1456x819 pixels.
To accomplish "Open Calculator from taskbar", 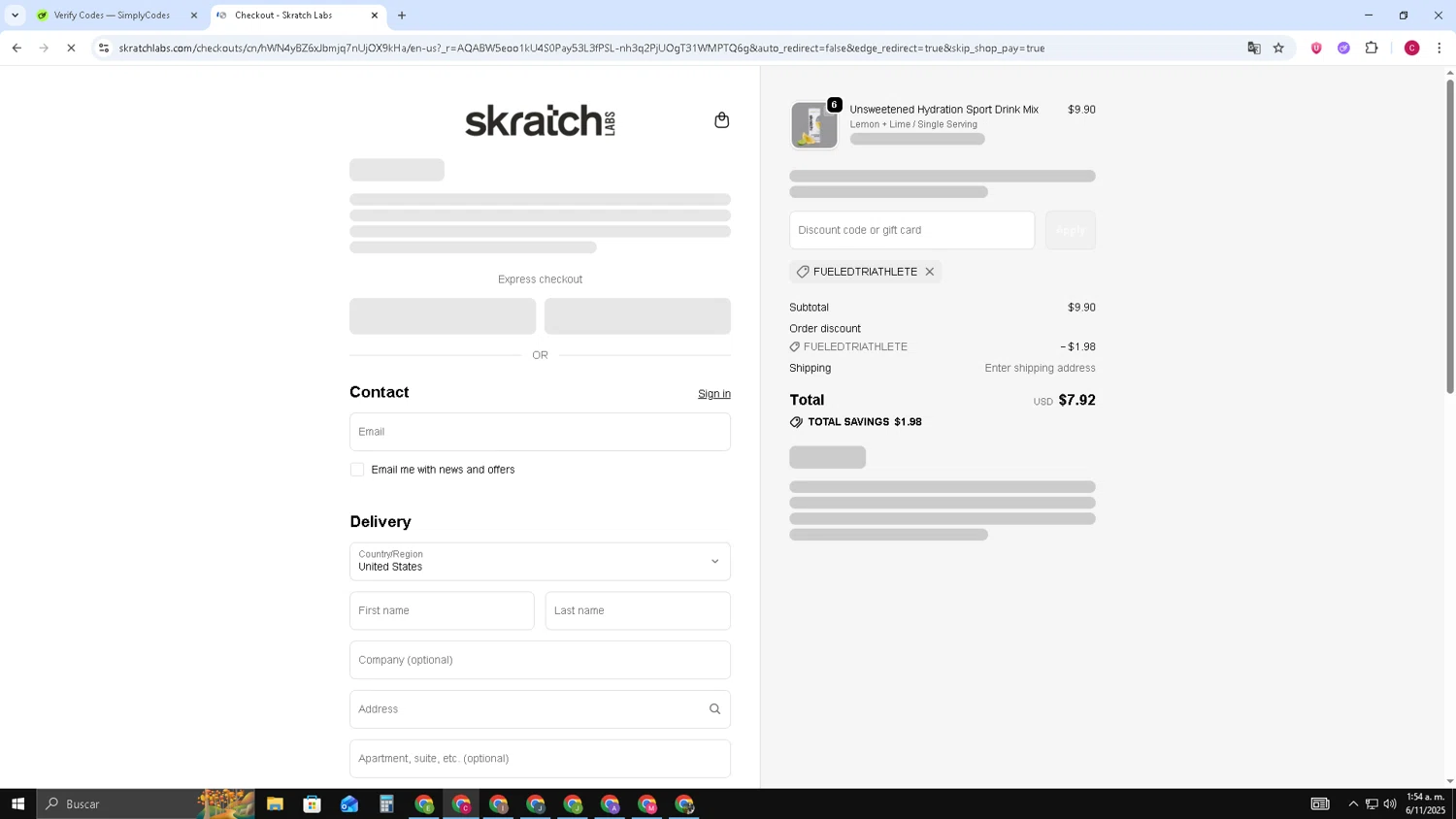I will point(386,803).
